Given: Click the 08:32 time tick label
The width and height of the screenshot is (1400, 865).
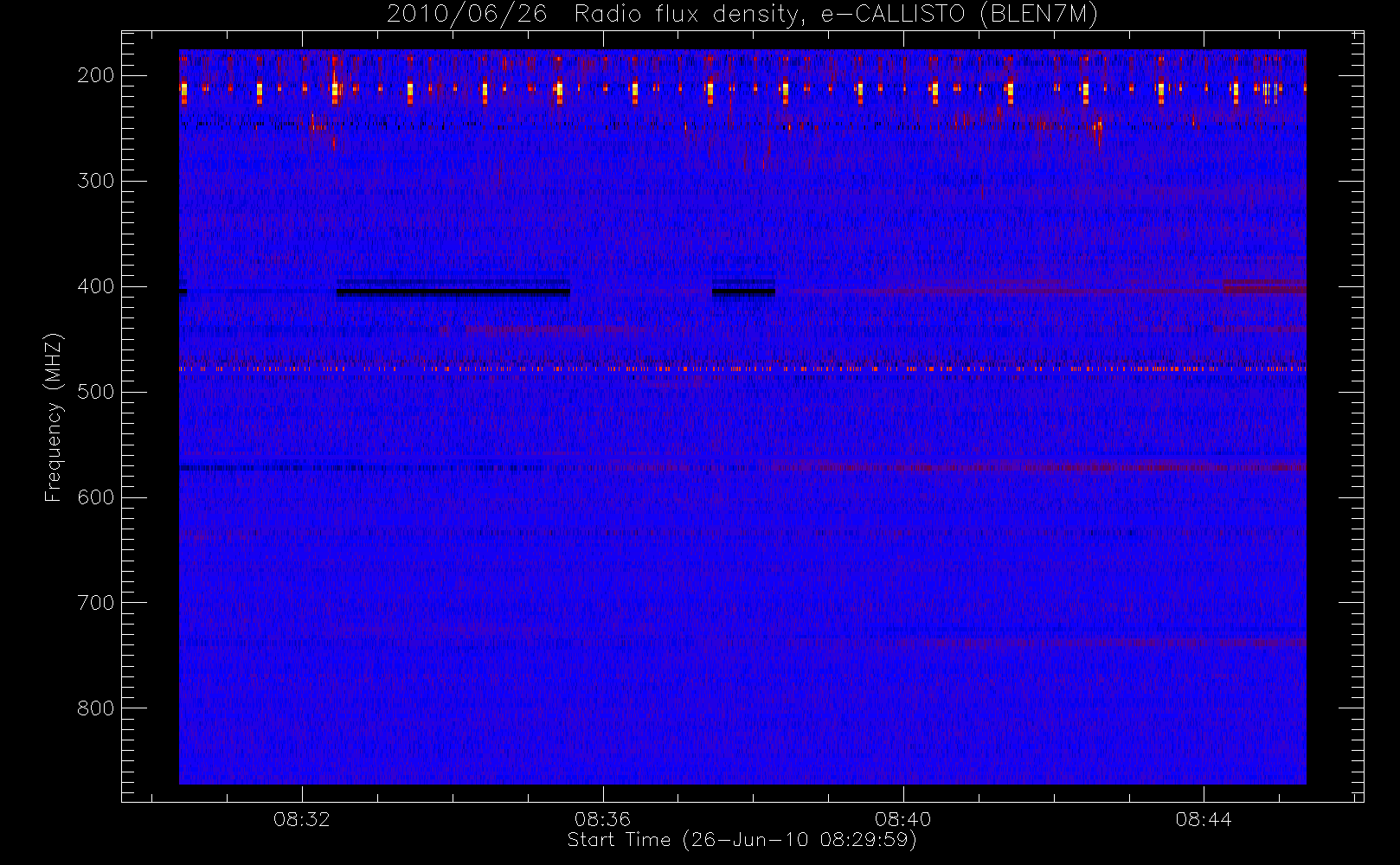Looking at the screenshot, I should (302, 819).
